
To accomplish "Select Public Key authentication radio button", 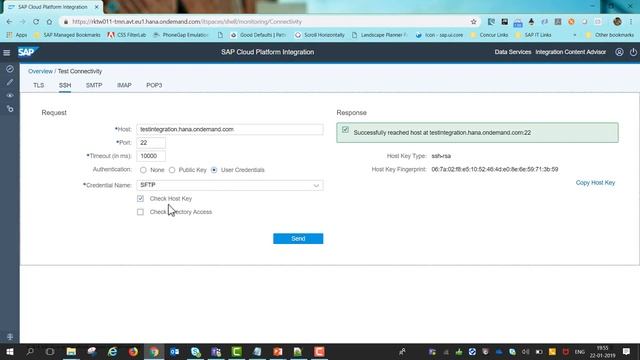I will (x=172, y=170).
